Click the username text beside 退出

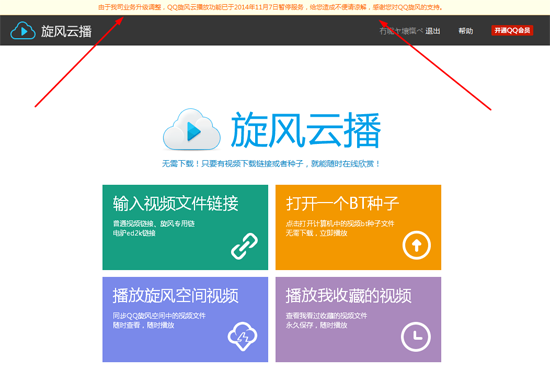click(x=401, y=31)
